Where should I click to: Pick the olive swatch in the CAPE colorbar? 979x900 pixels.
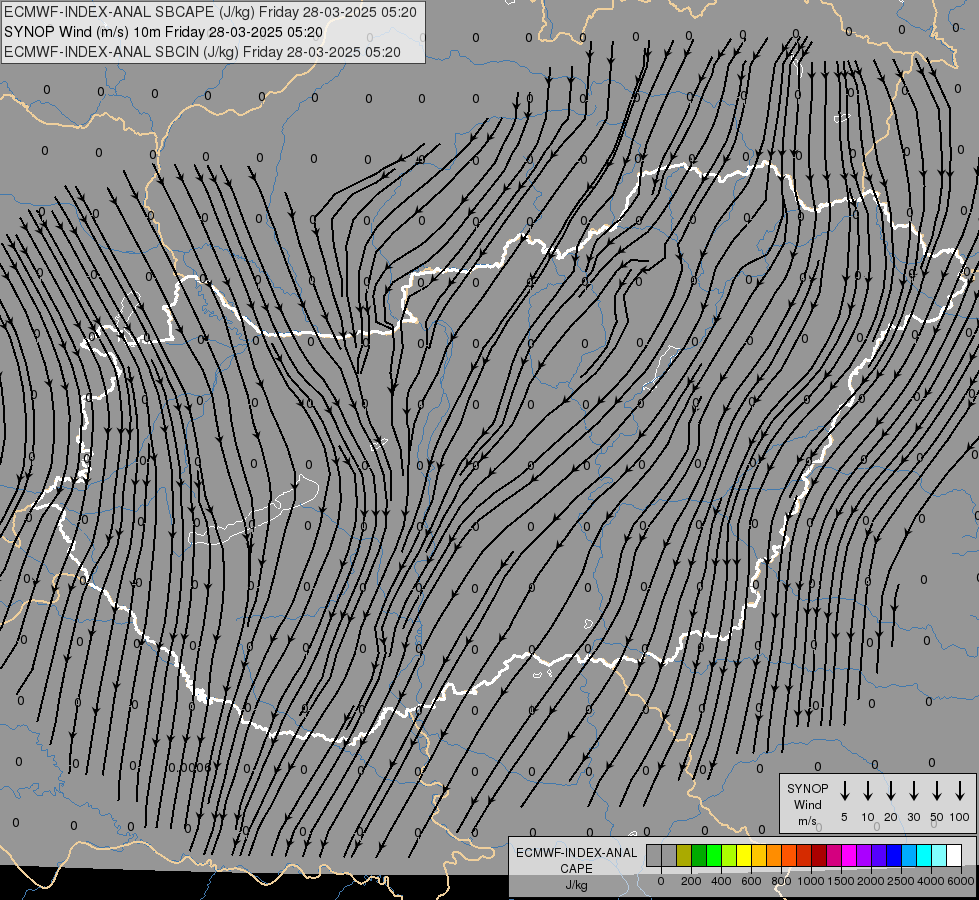684,856
